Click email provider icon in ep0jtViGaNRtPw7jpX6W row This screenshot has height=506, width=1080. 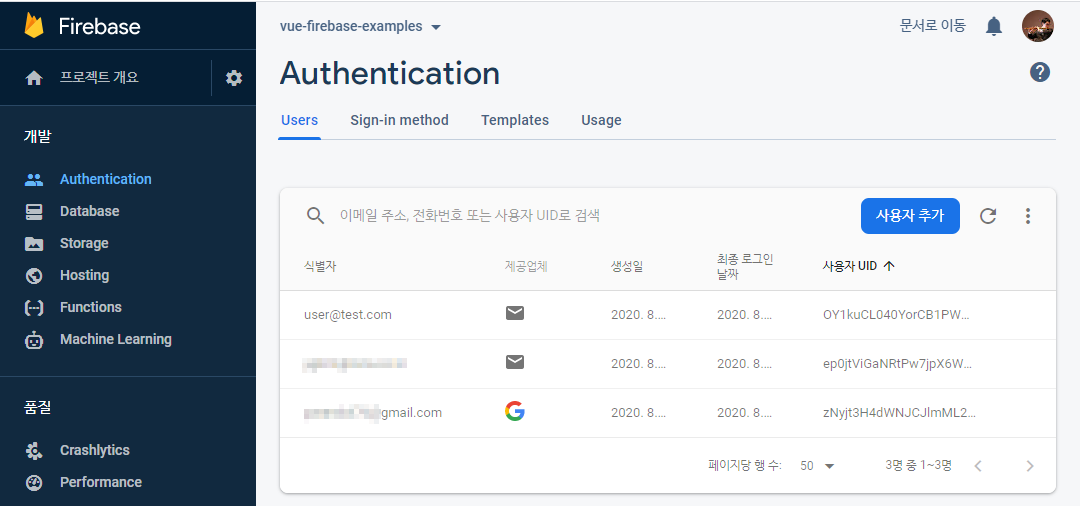(515, 362)
